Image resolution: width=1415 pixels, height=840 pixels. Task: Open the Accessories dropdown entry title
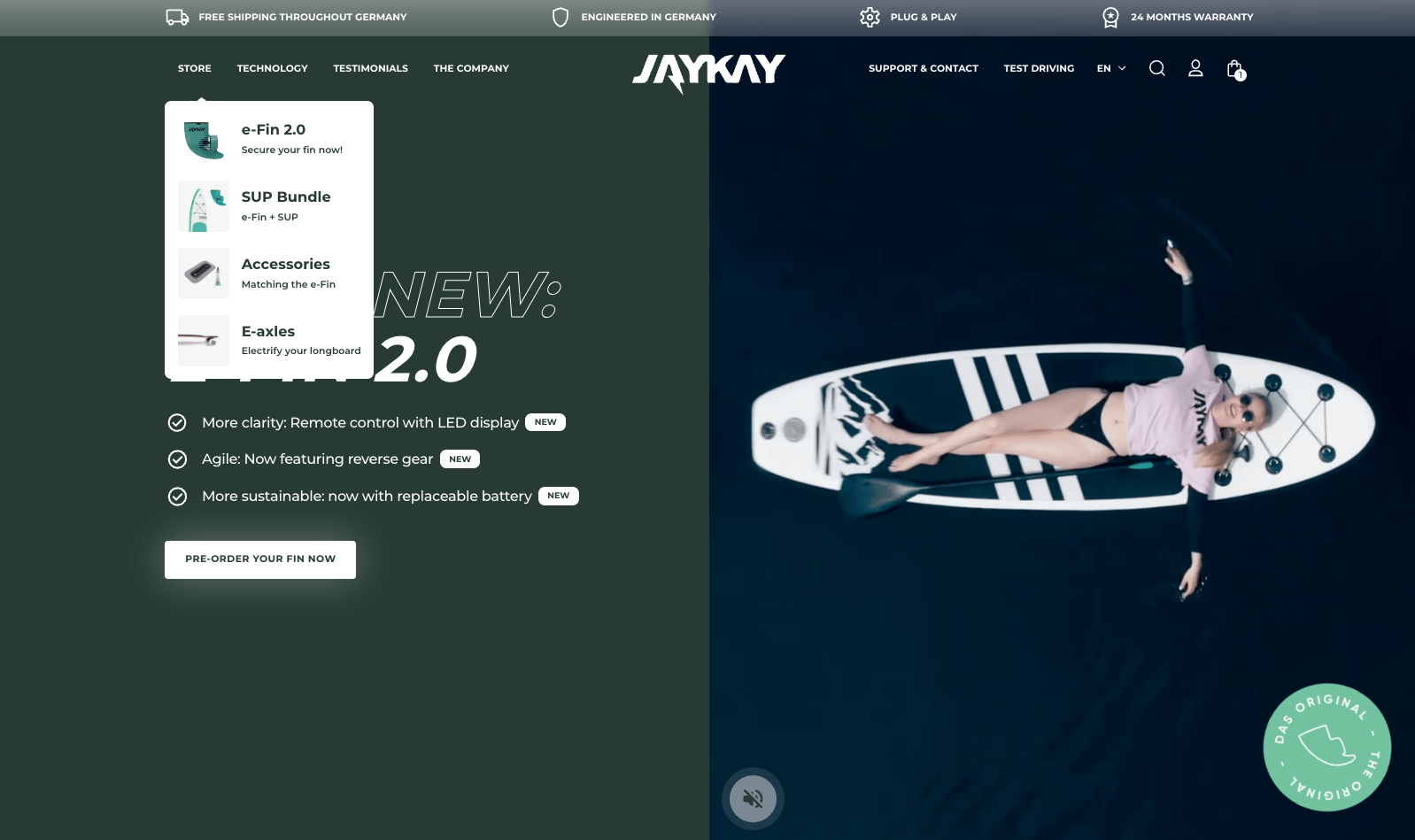(x=285, y=264)
